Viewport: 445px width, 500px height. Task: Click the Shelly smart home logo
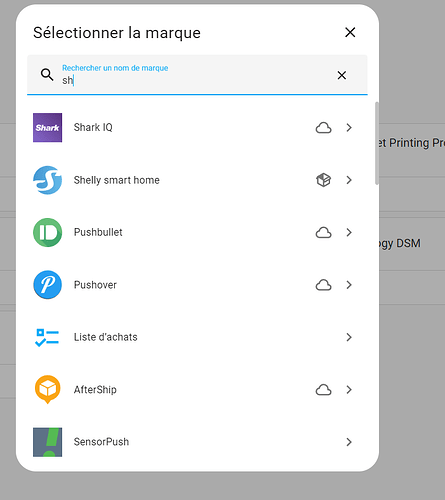click(x=47, y=180)
